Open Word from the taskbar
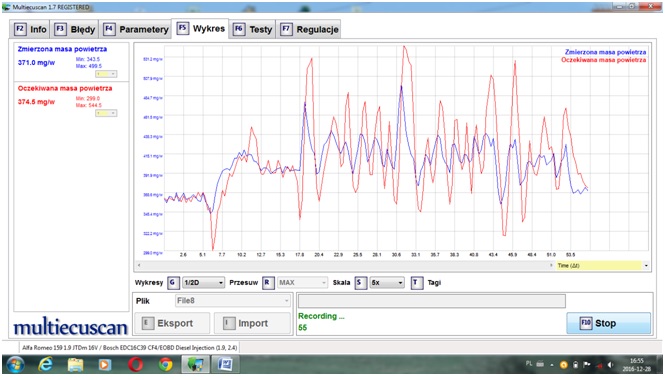The height and width of the screenshot is (380, 665). coord(225,365)
